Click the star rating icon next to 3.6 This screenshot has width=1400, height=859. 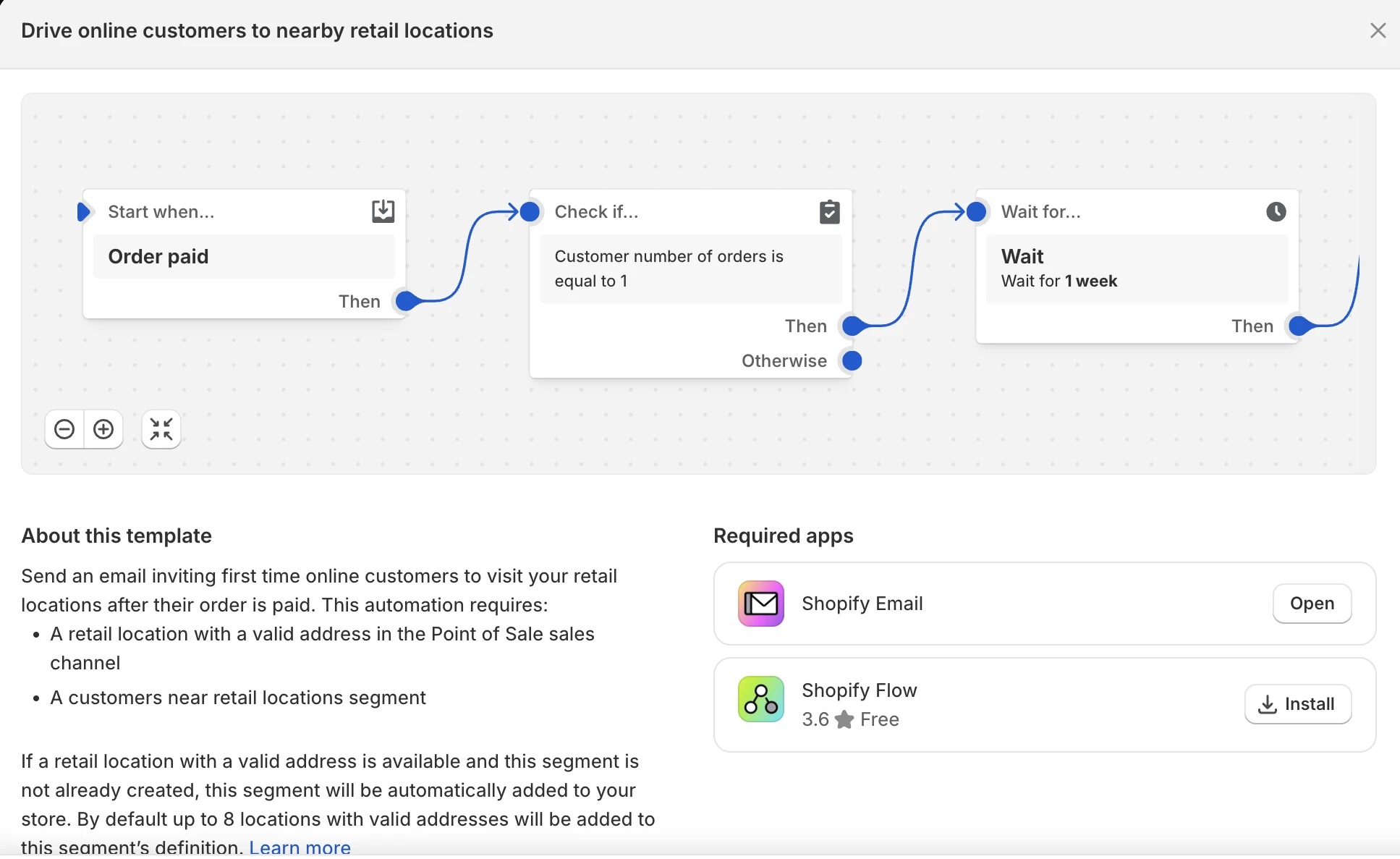tap(844, 720)
